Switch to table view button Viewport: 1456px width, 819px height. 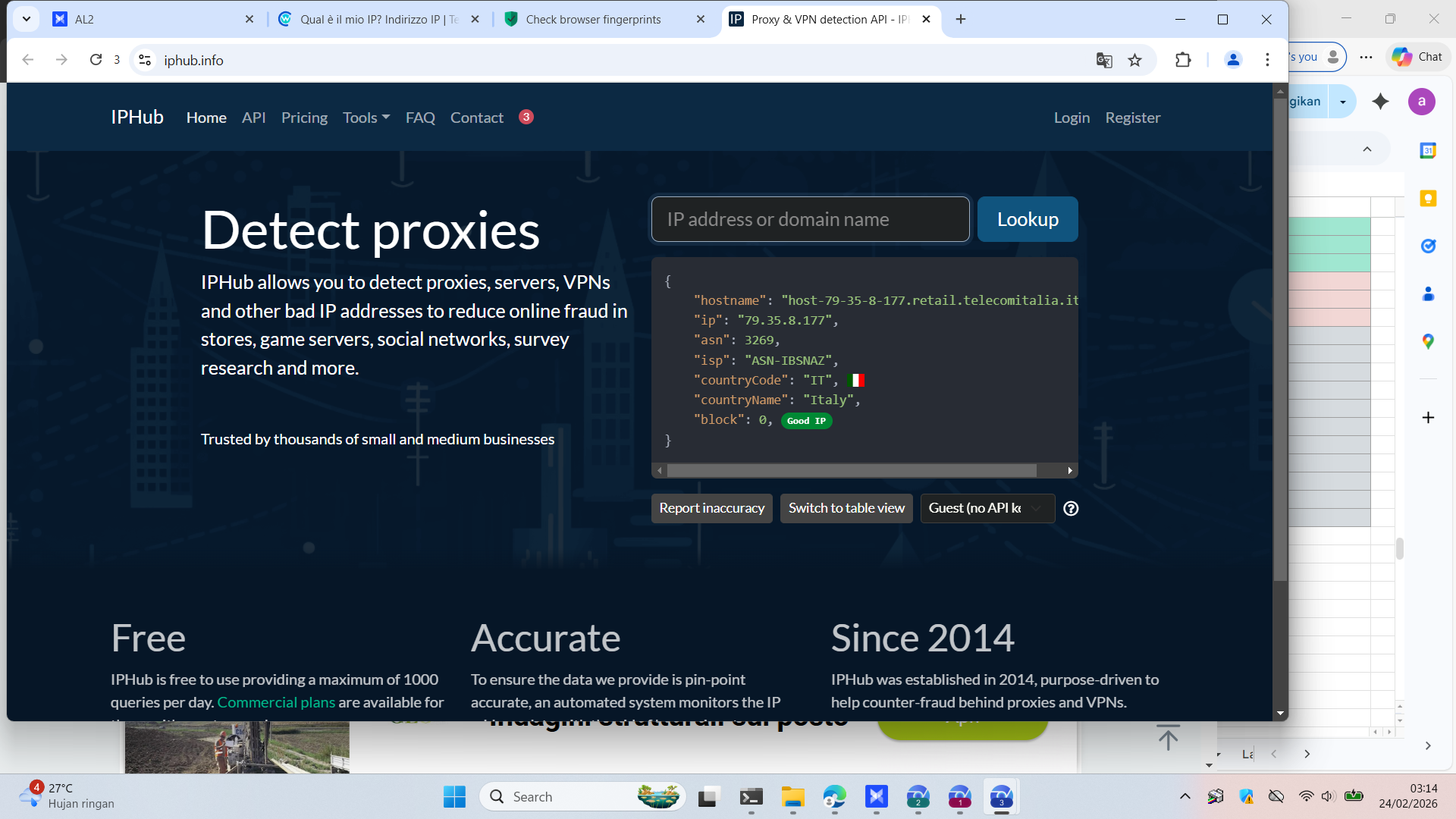tap(846, 509)
